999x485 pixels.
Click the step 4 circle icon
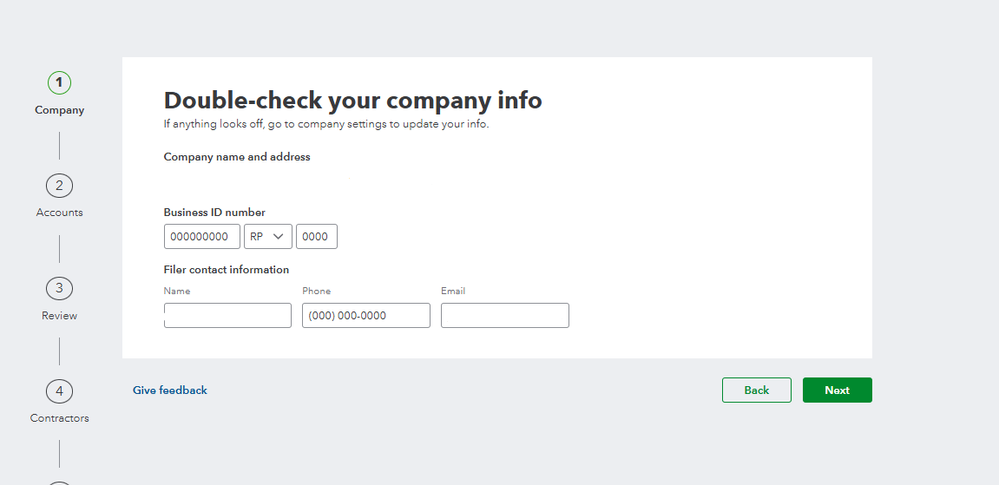[x=59, y=391]
